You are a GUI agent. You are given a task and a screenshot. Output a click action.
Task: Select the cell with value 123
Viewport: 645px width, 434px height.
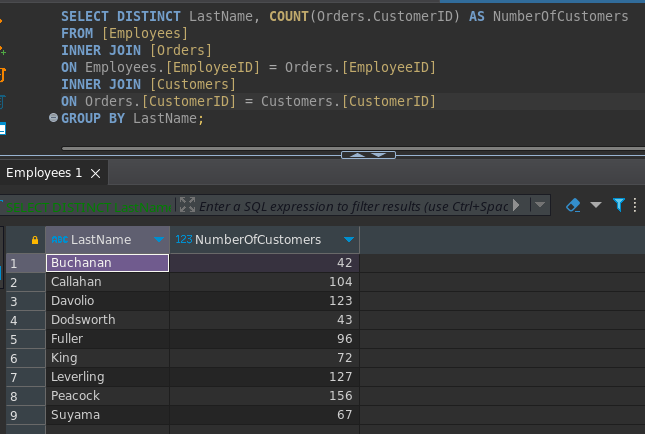coord(264,301)
